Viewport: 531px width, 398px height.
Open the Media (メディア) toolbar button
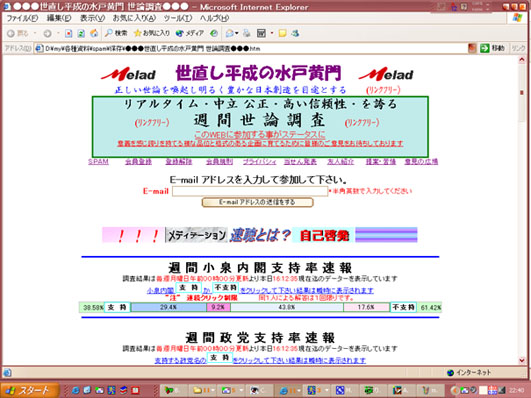tap(190, 33)
